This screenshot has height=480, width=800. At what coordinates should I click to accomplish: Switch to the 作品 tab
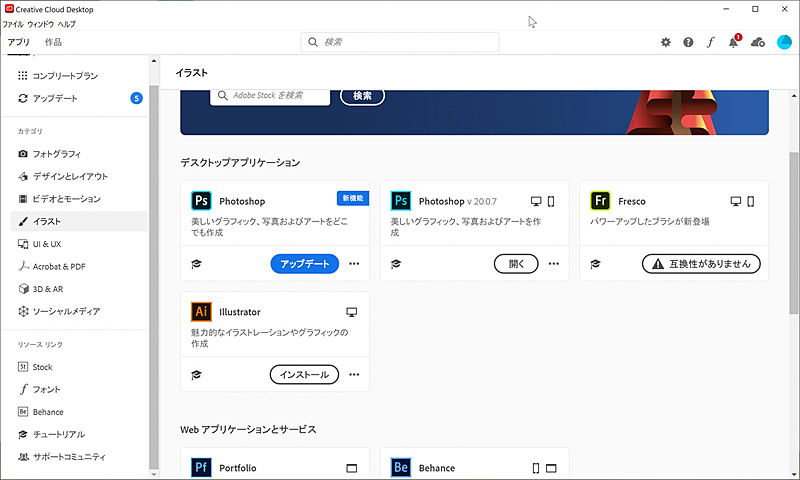53,42
